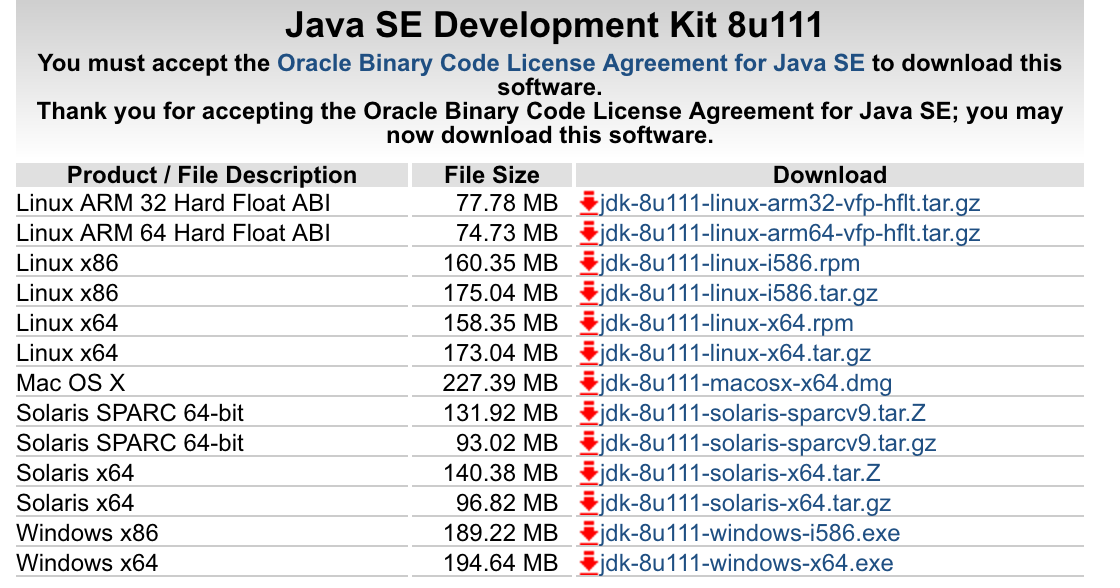The width and height of the screenshot is (1120, 588).
Task: Click red download icon beside linux-x64.rpm
Action: pos(589,324)
